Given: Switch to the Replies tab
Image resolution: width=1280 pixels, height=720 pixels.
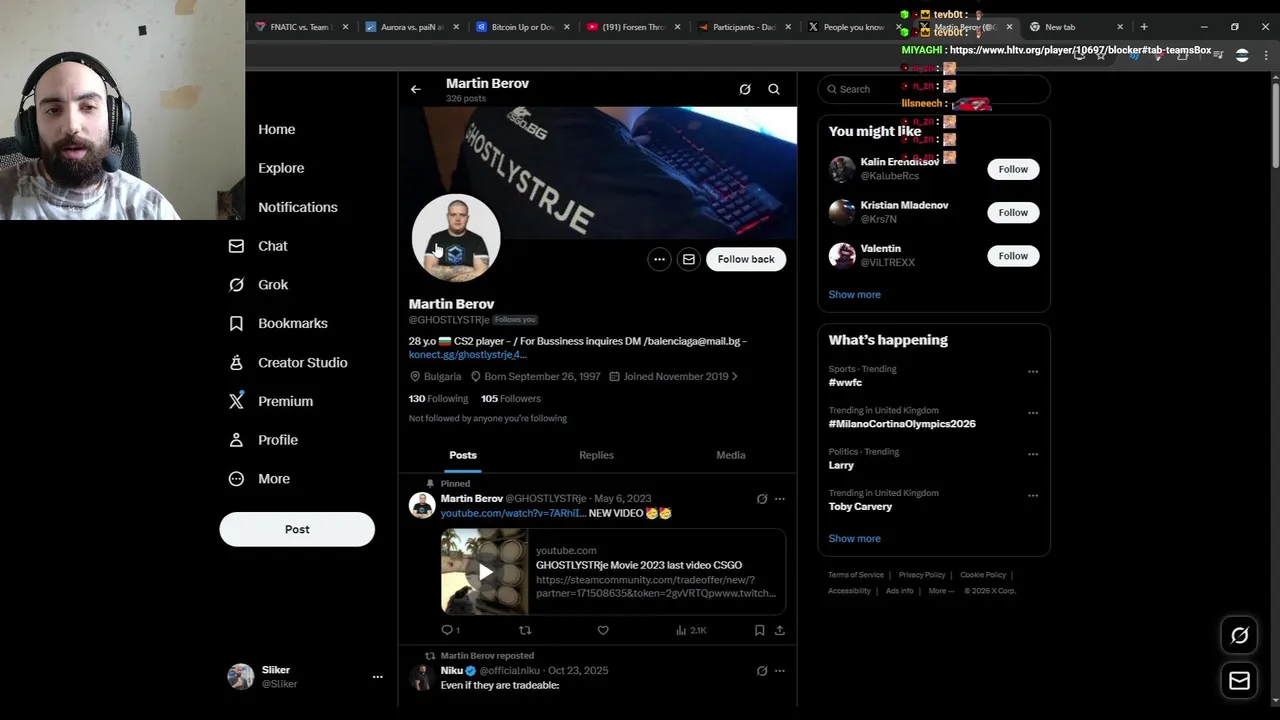Looking at the screenshot, I should coord(596,455).
